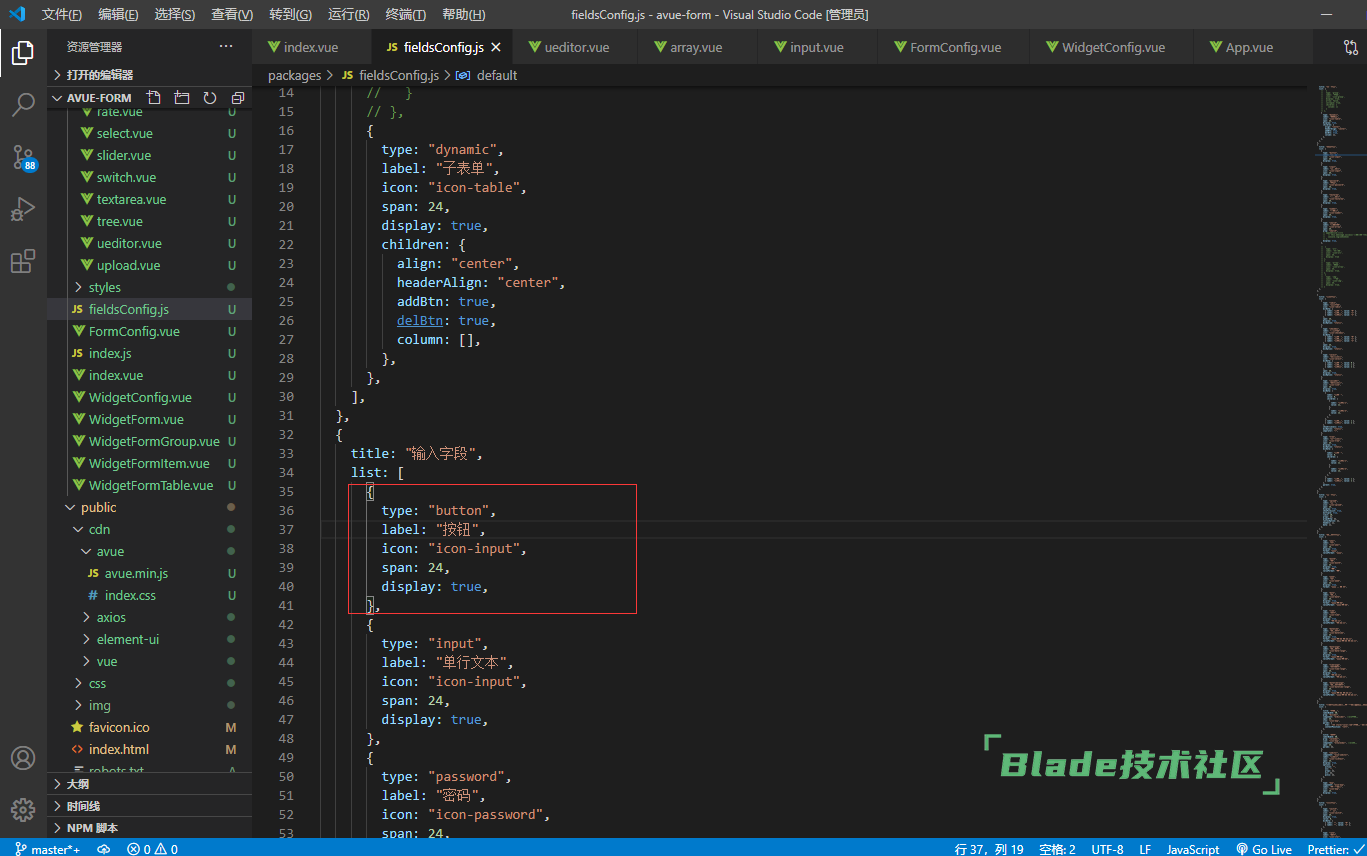Refresh the AVUE-FORM explorer
Screen dimensions: 1367x856
point(210,98)
